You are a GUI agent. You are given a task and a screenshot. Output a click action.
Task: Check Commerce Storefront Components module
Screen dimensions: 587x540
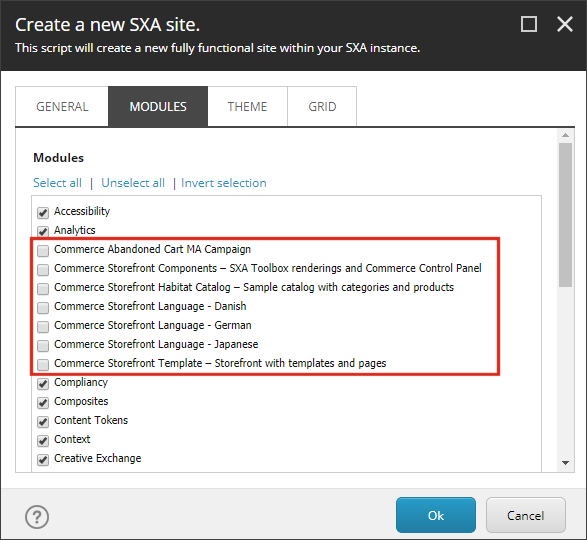[x=43, y=270]
